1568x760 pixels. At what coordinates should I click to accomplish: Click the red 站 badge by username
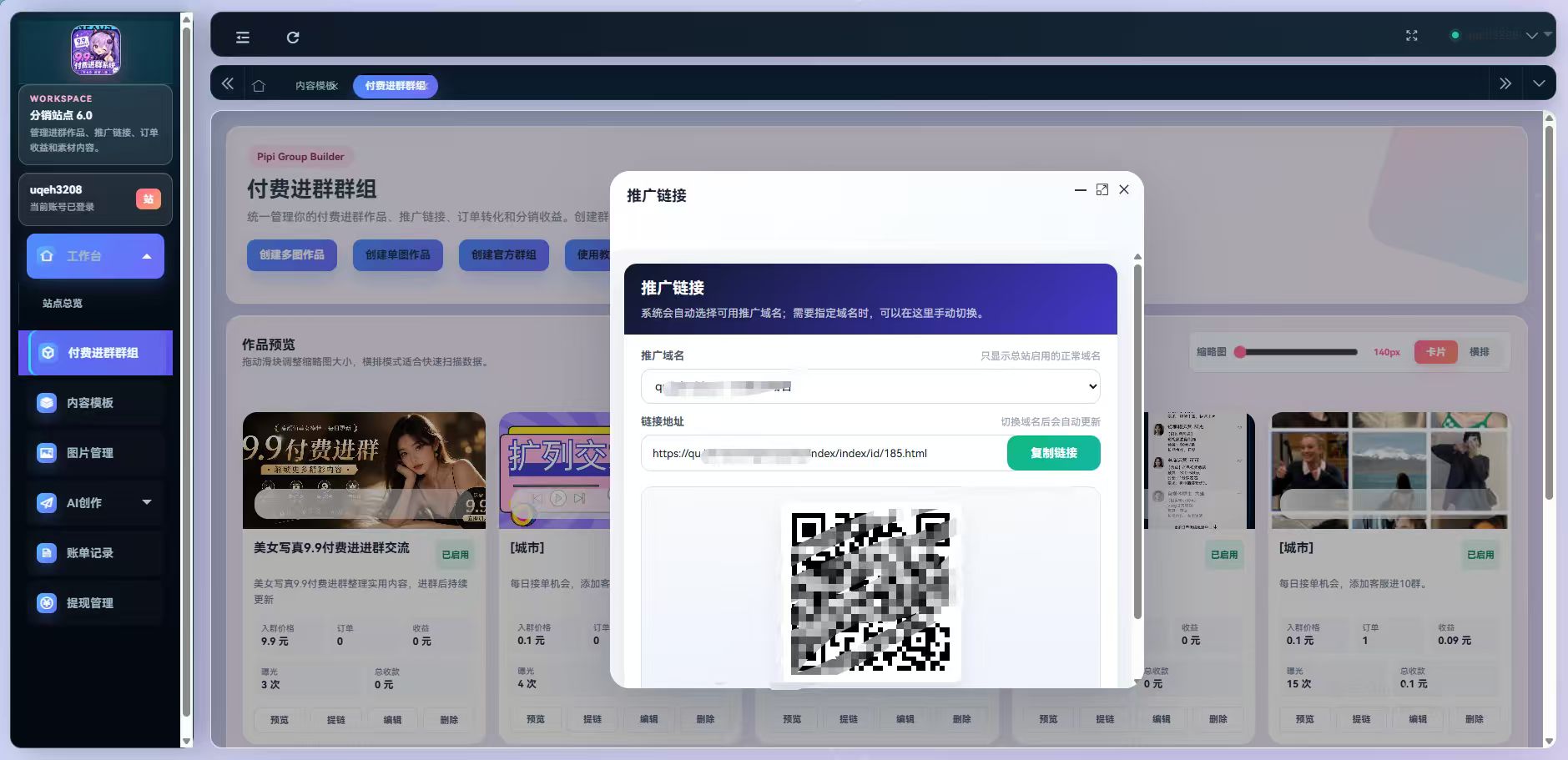148,199
